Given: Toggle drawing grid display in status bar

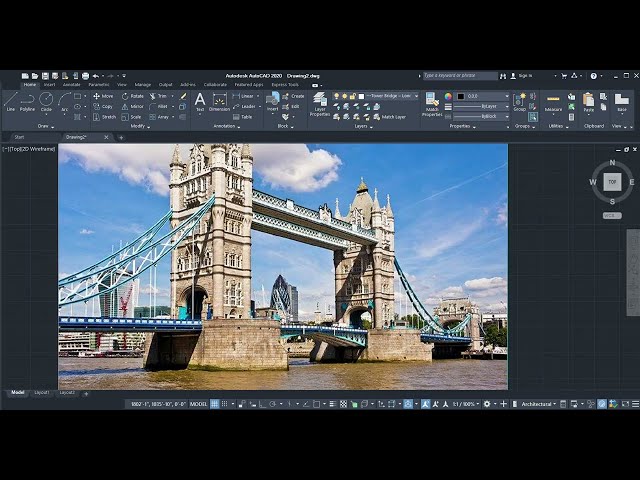Looking at the screenshot, I should tap(214, 404).
